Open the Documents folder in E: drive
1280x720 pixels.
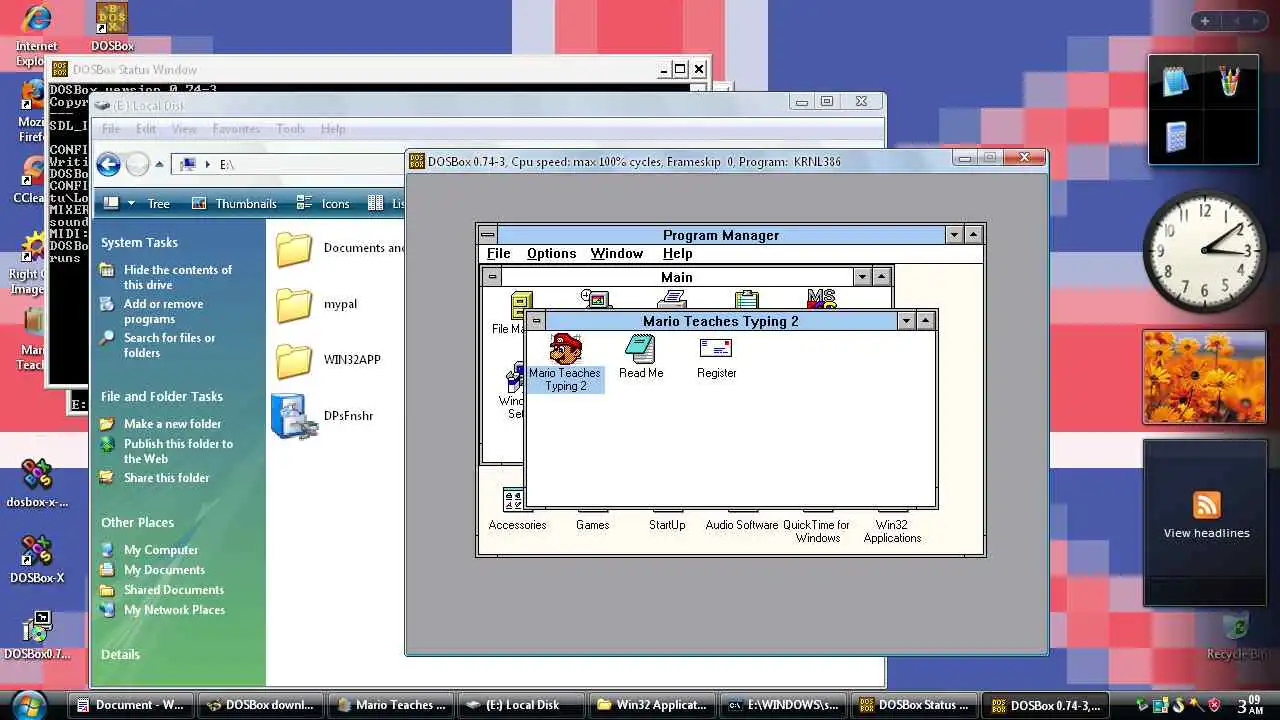(339, 248)
